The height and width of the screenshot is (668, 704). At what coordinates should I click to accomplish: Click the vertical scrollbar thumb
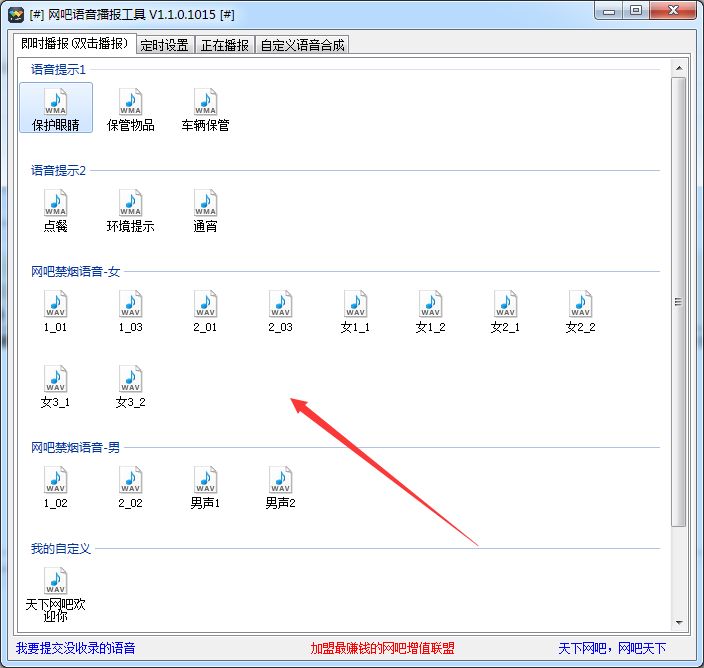pos(679,302)
